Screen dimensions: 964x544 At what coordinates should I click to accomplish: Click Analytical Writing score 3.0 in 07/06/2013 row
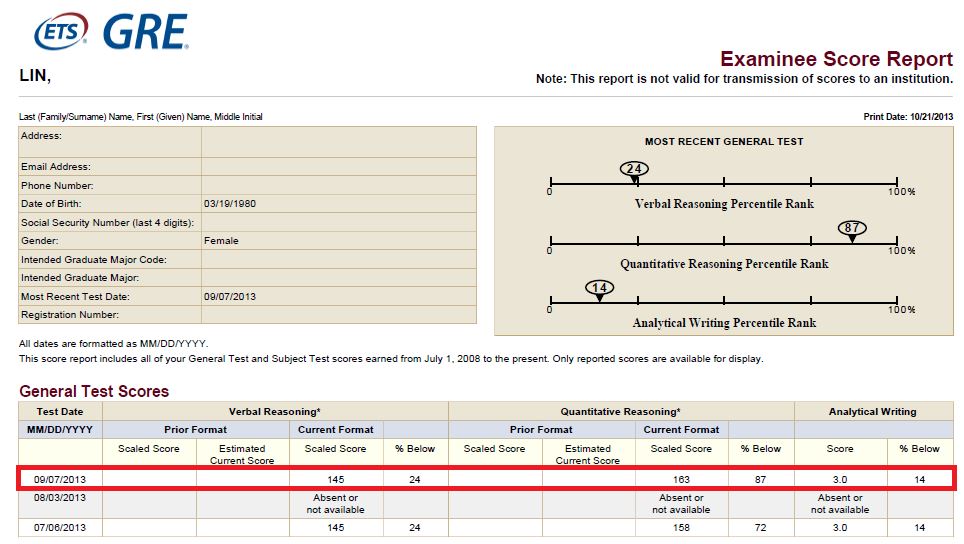click(x=840, y=527)
